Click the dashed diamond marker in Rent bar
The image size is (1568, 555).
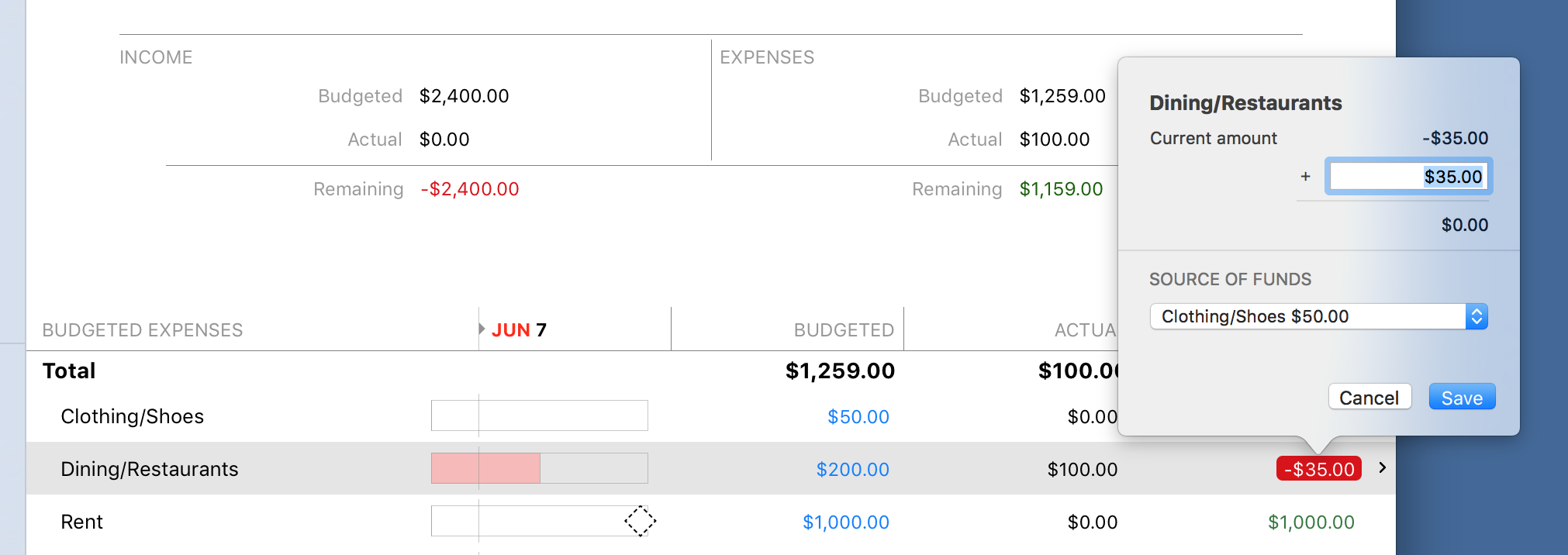click(640, 521)
